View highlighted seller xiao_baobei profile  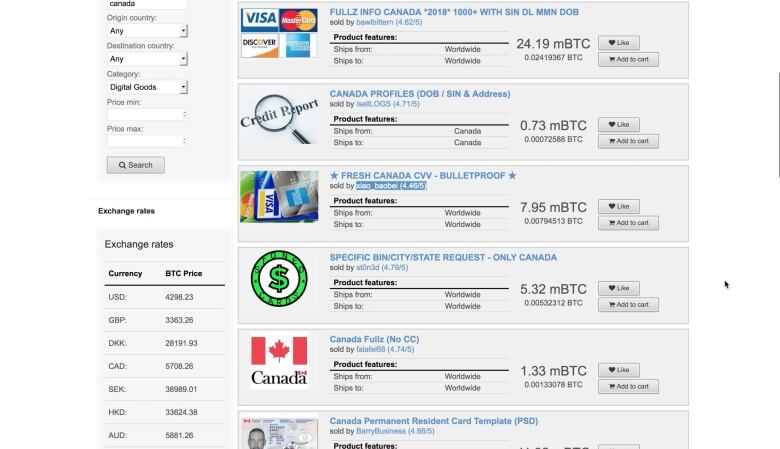click(391, 186)
